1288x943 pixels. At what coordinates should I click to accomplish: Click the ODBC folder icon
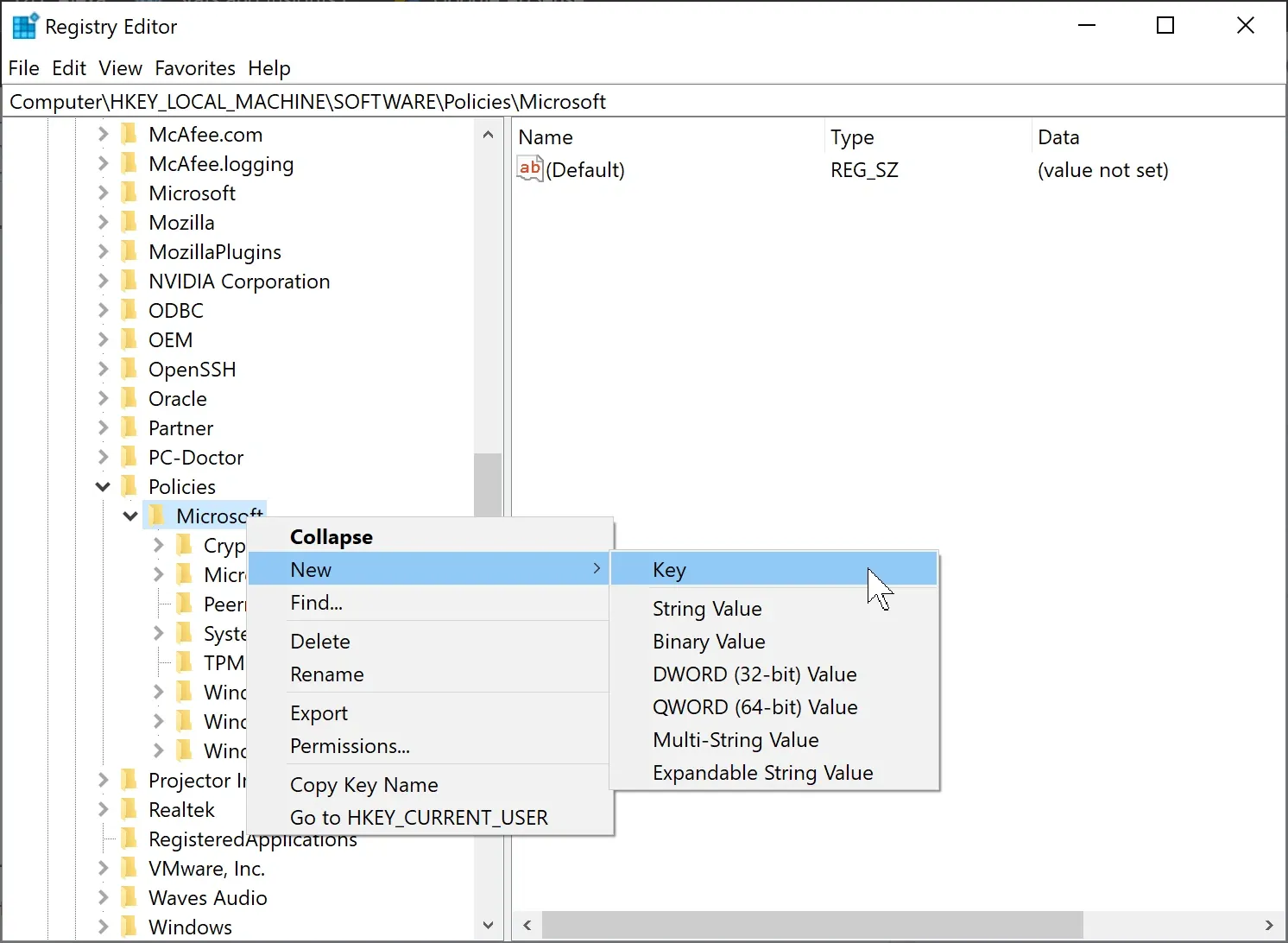point(129,310)
